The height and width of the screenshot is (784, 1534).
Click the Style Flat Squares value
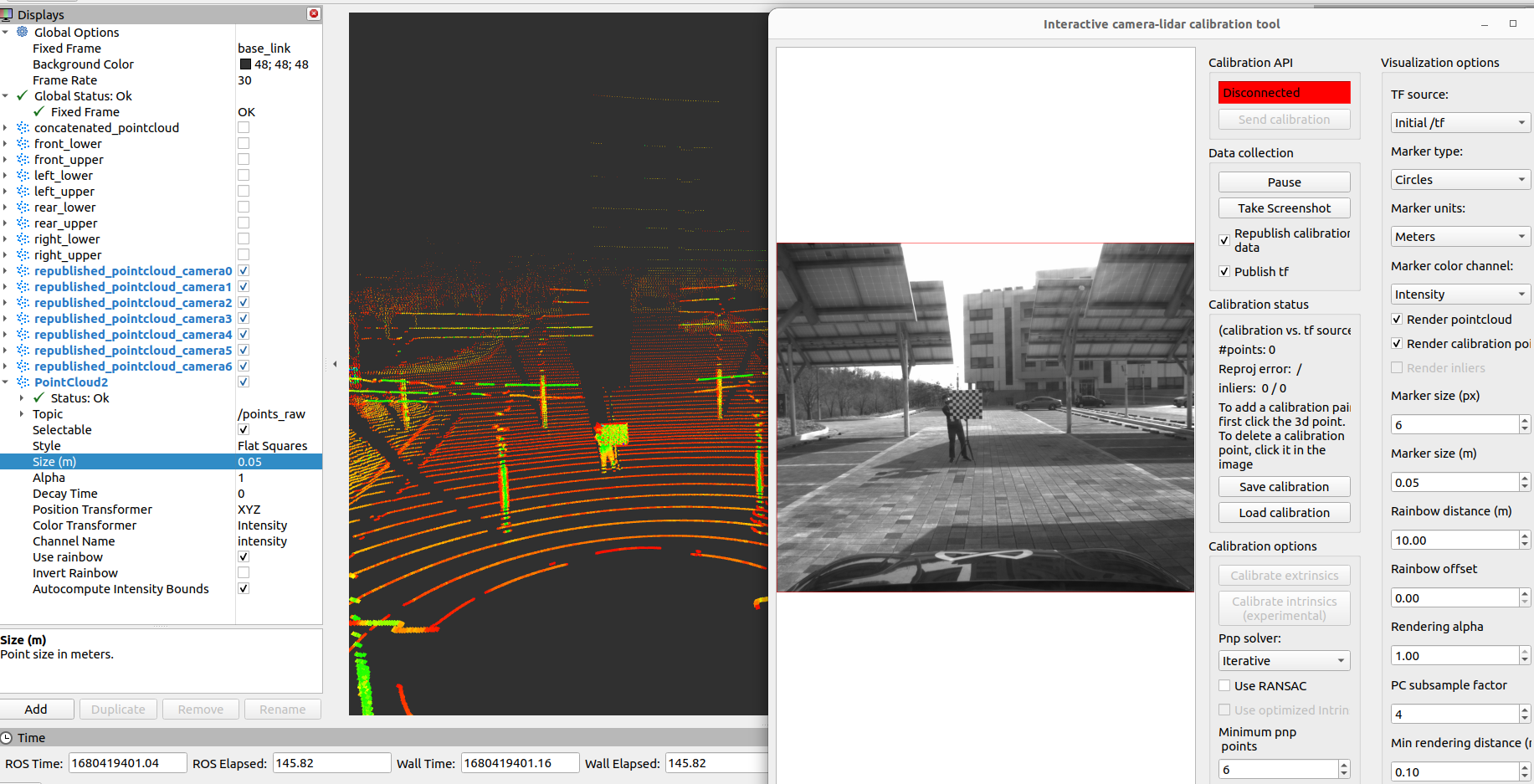pyautogui.click(x=272, y=445)
